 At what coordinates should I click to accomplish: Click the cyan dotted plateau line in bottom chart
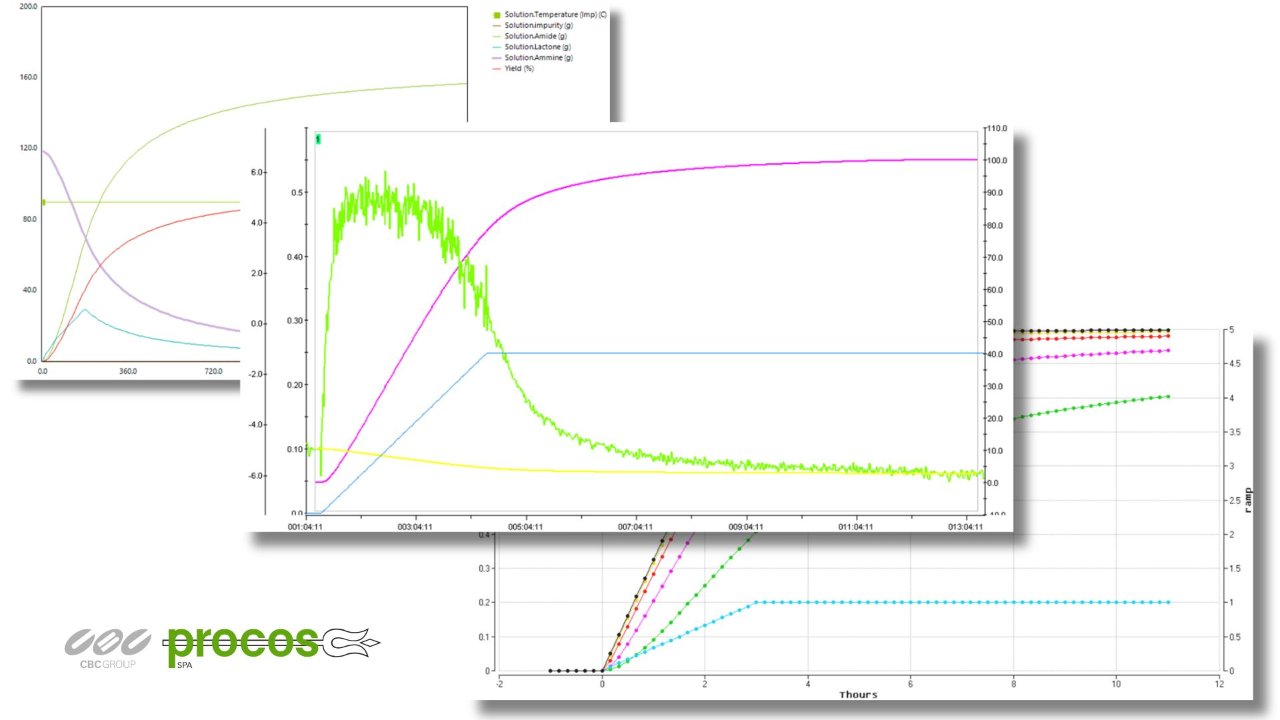click(960, 602)
